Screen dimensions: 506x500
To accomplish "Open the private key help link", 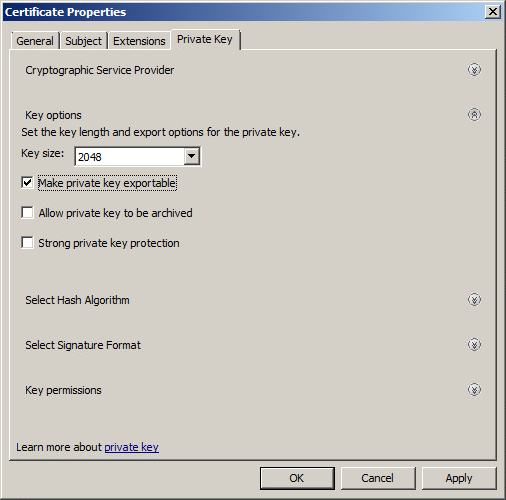I will pyautogui.click(x=131, y=447).
